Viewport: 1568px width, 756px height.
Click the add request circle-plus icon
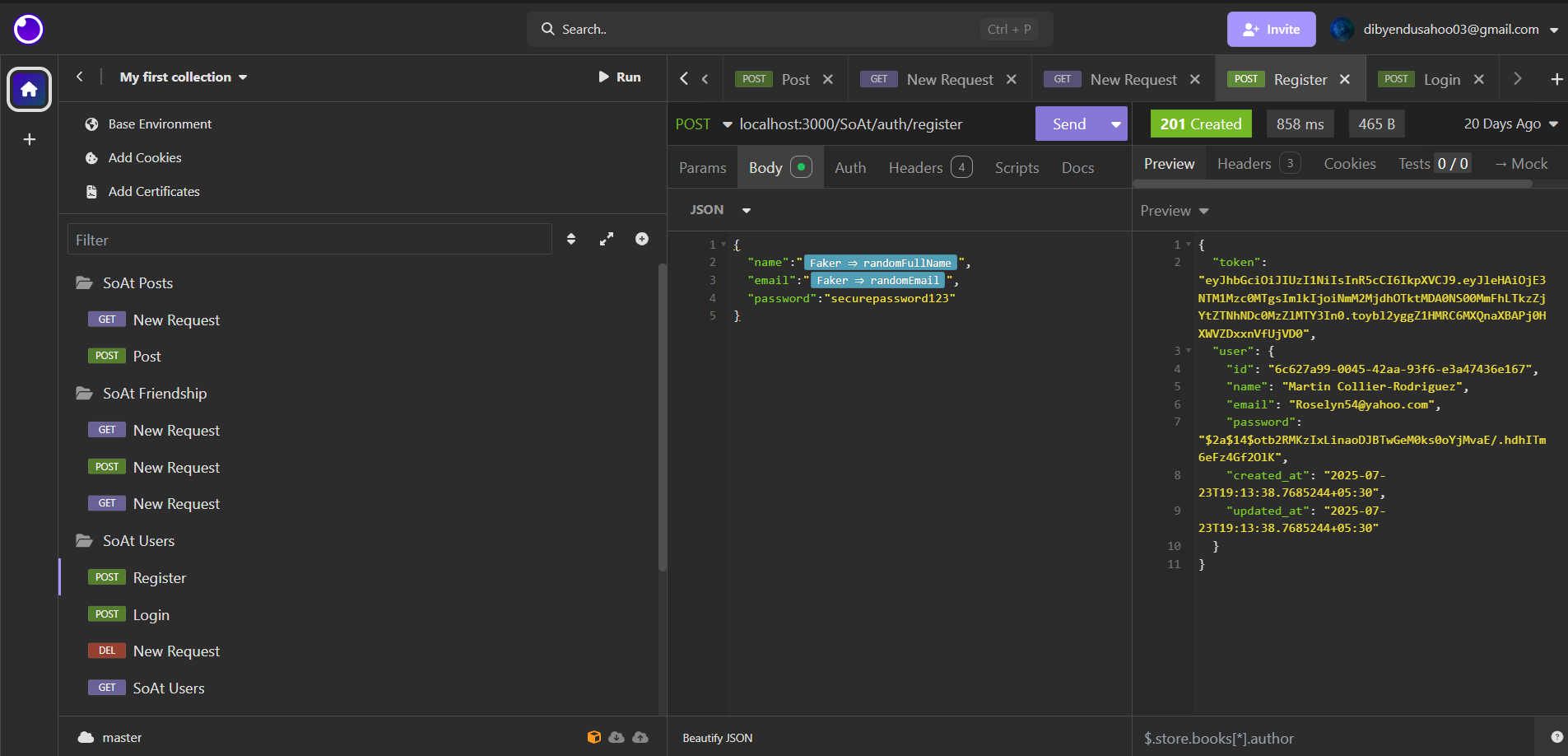(642, 240)
